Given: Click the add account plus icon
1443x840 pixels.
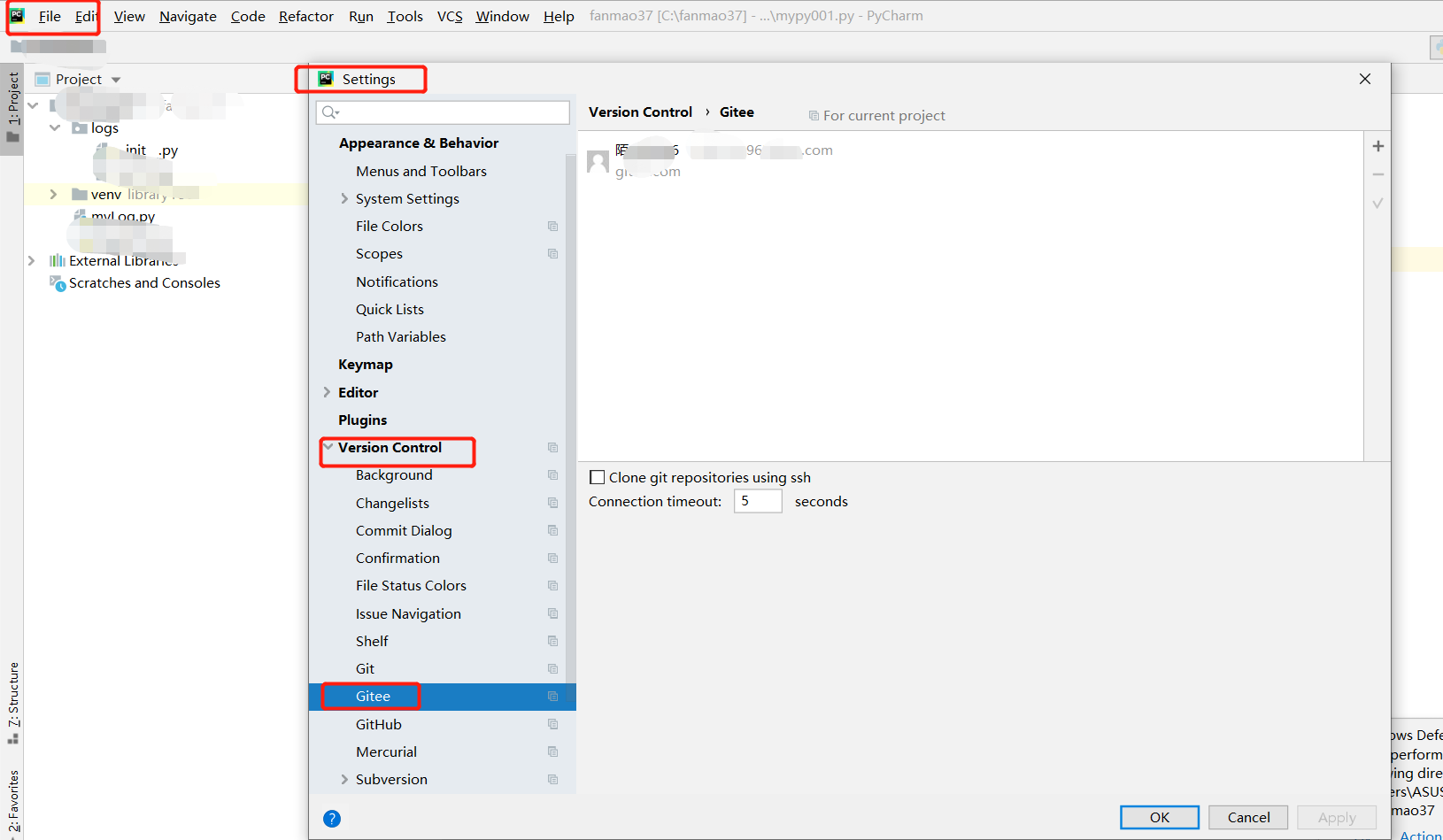Looking at the screenshot, I should [x=1377, y=146].
